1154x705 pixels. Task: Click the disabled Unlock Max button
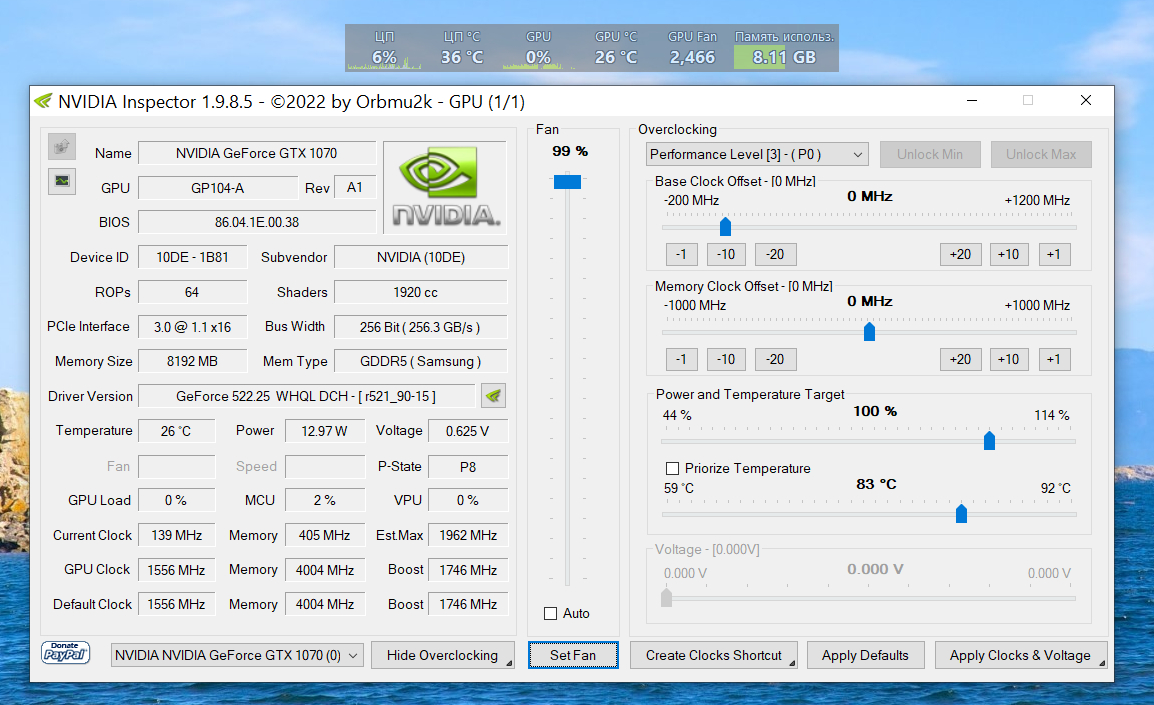click(x=1041, y=155)
